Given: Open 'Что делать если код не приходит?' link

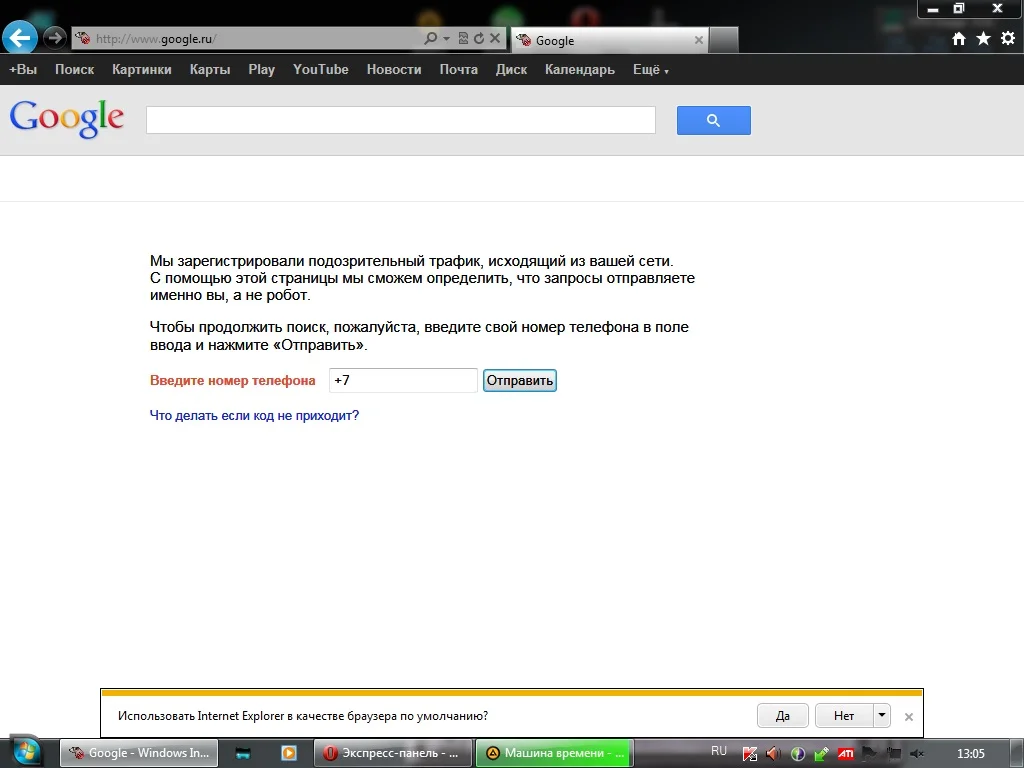Looking at the screenshot, I should [254, 415].
